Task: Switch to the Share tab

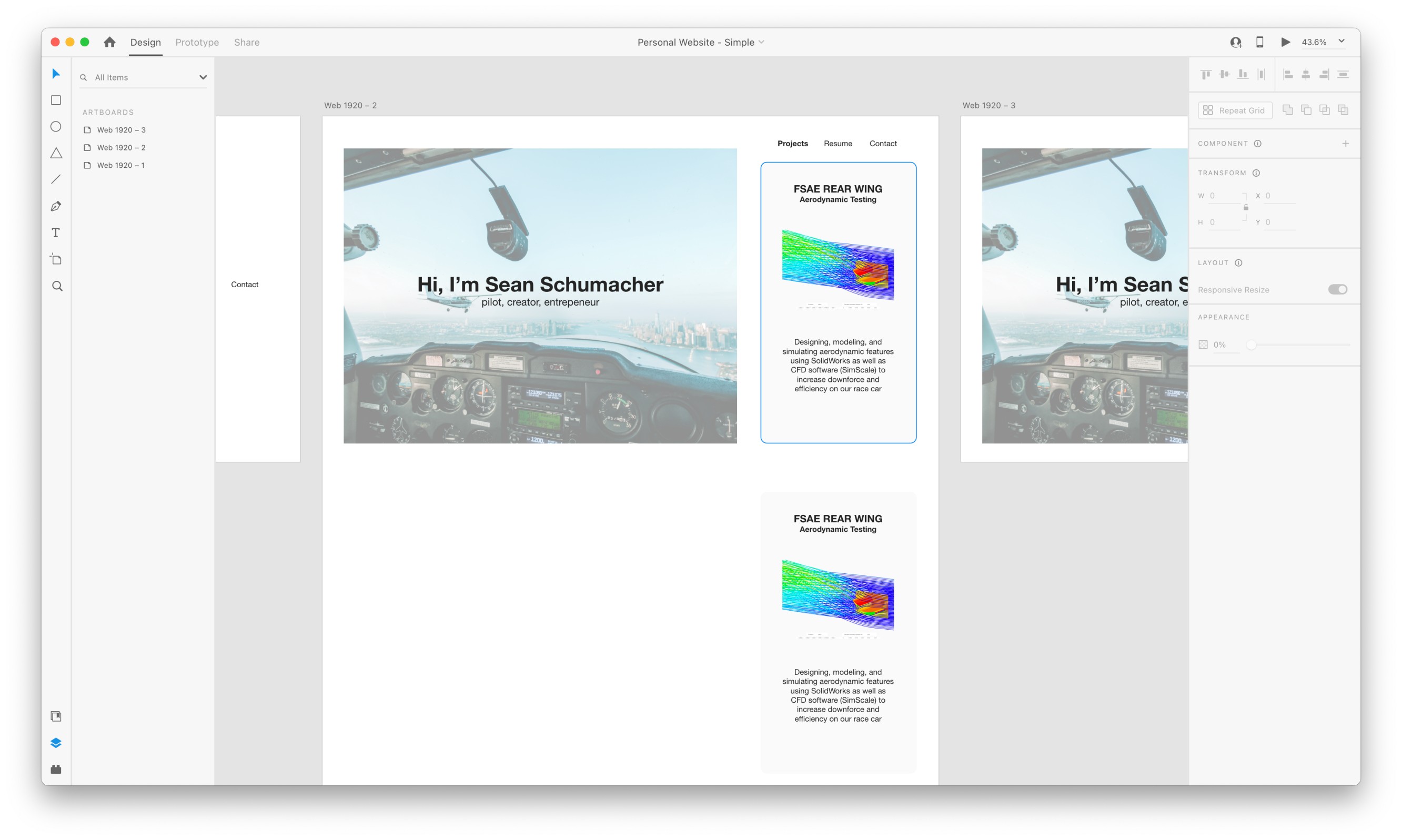Action: coord(246,42)
